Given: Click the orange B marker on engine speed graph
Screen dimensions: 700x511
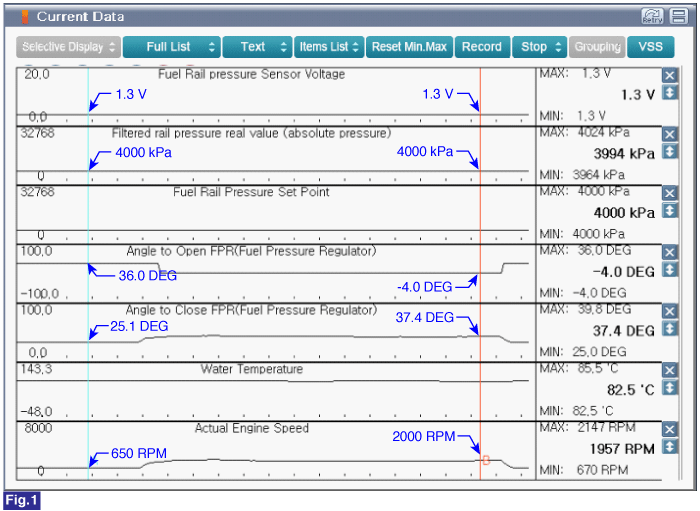Looking at the screenshot, I should pos(486,460).
